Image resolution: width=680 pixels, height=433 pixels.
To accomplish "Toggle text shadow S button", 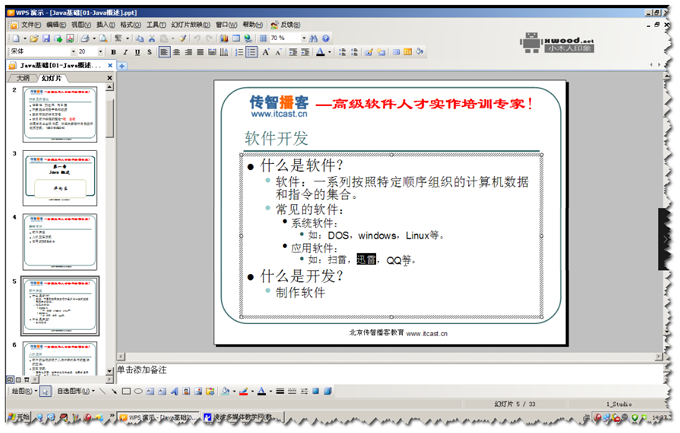I will pyautogui.click(x=150, y=52).
